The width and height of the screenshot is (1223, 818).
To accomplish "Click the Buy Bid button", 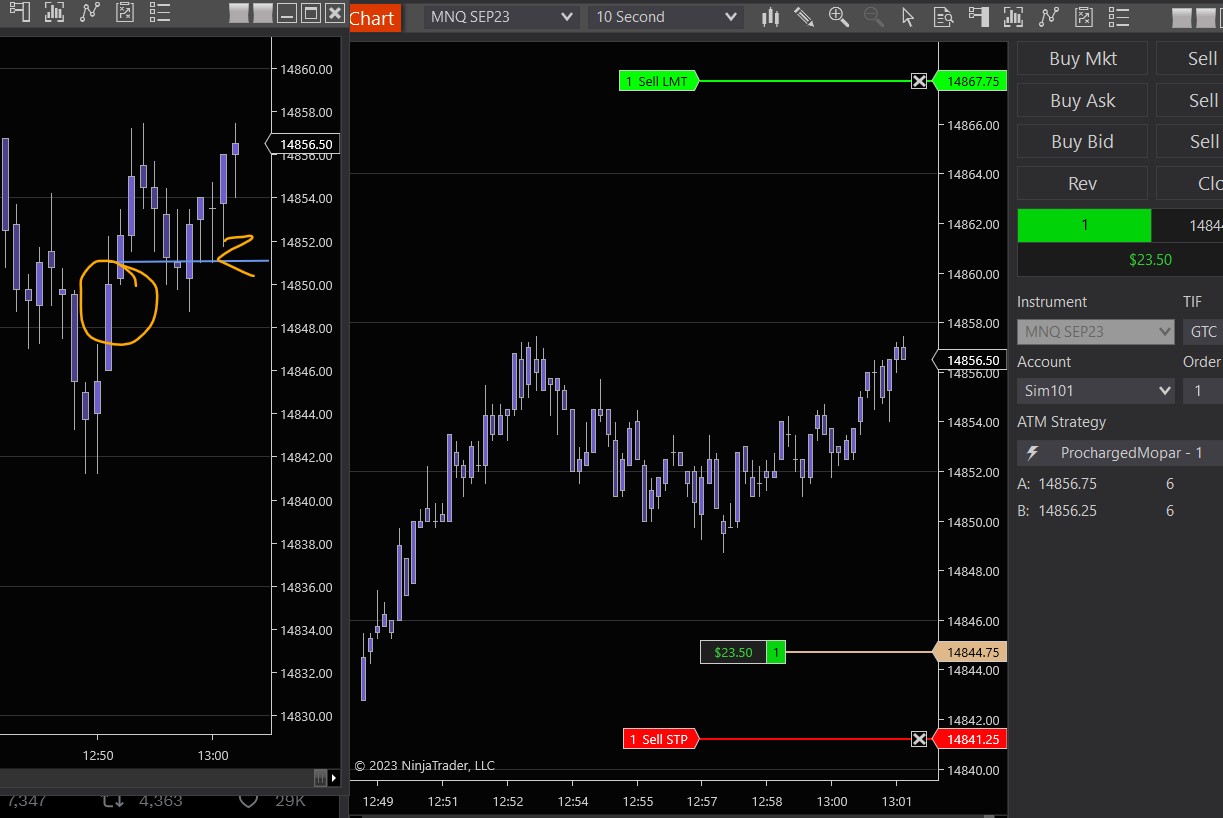I will [1083, 142].
